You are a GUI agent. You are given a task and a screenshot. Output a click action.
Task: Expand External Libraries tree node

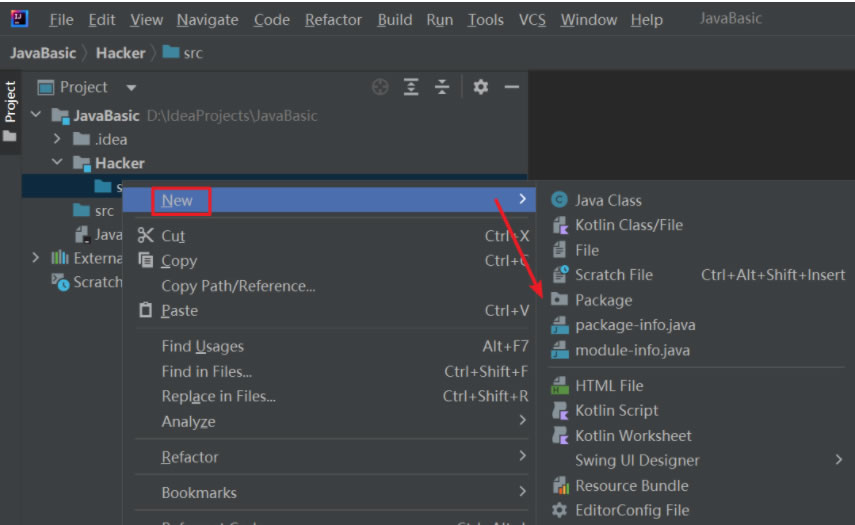coord(36,258)
